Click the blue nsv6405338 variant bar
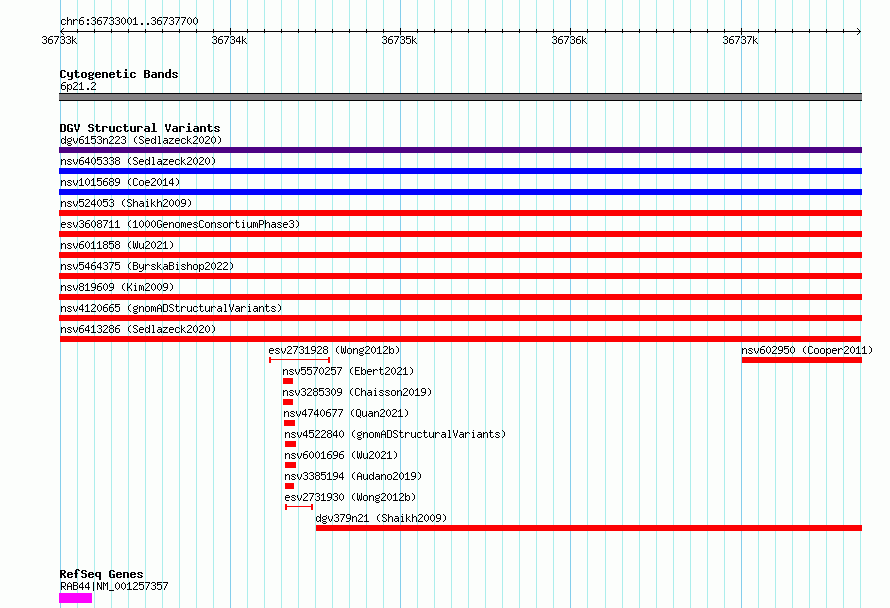This screenshot has width=890, height=608. click(460, 171)
